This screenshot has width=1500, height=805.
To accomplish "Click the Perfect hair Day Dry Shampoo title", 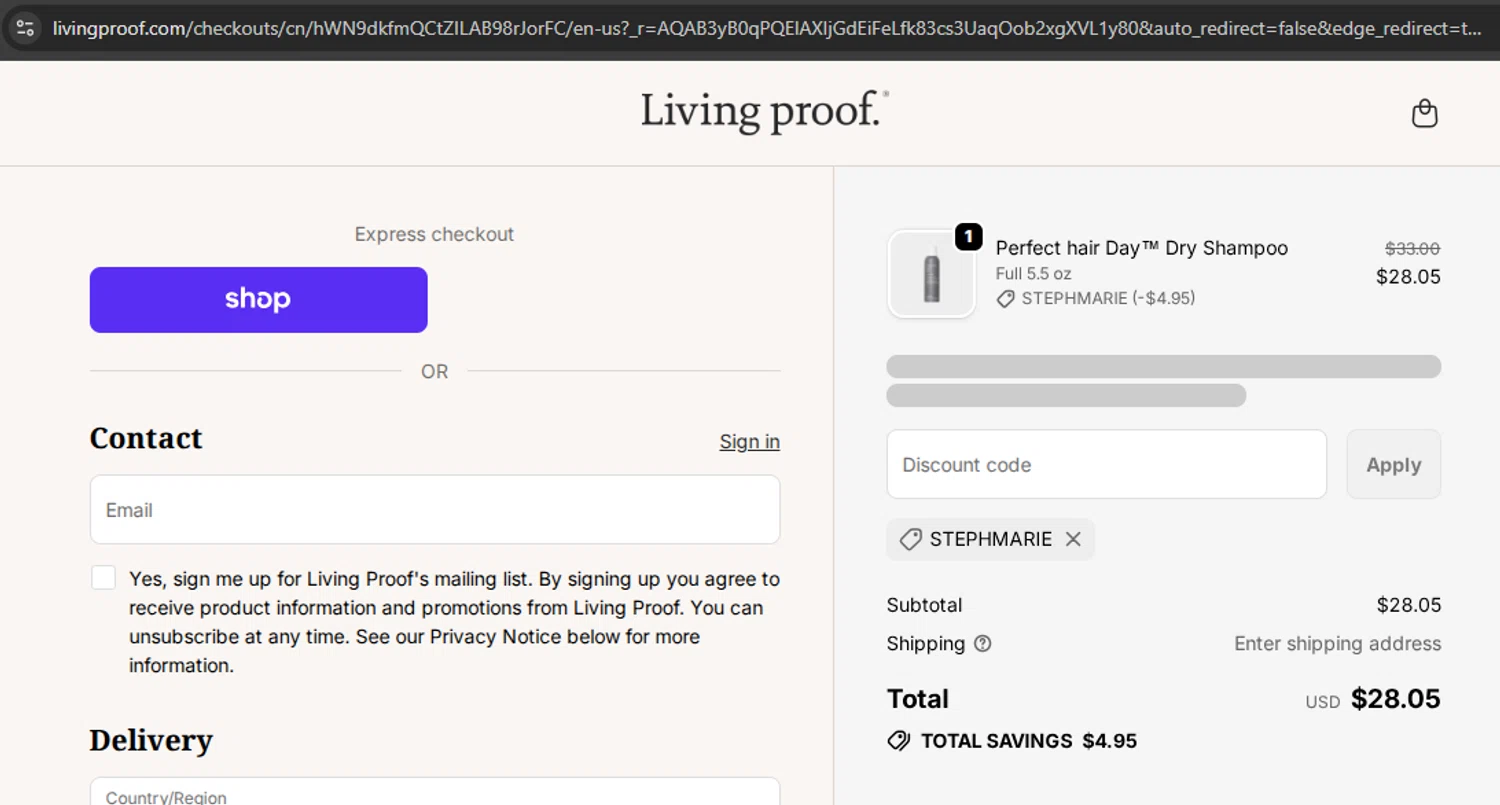I will tap(1141, 248).
